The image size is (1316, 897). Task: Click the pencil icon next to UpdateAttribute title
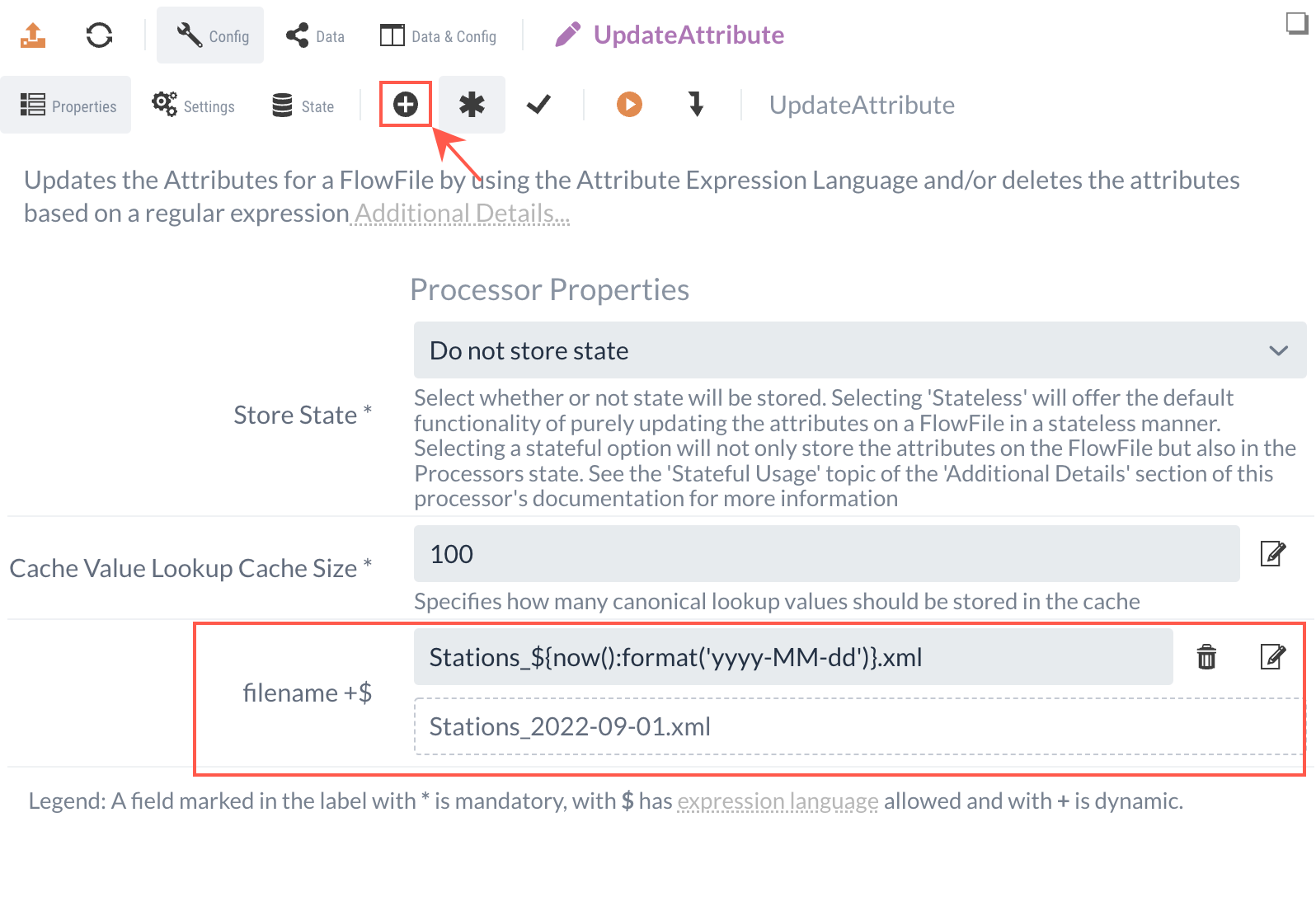(566, 35)
